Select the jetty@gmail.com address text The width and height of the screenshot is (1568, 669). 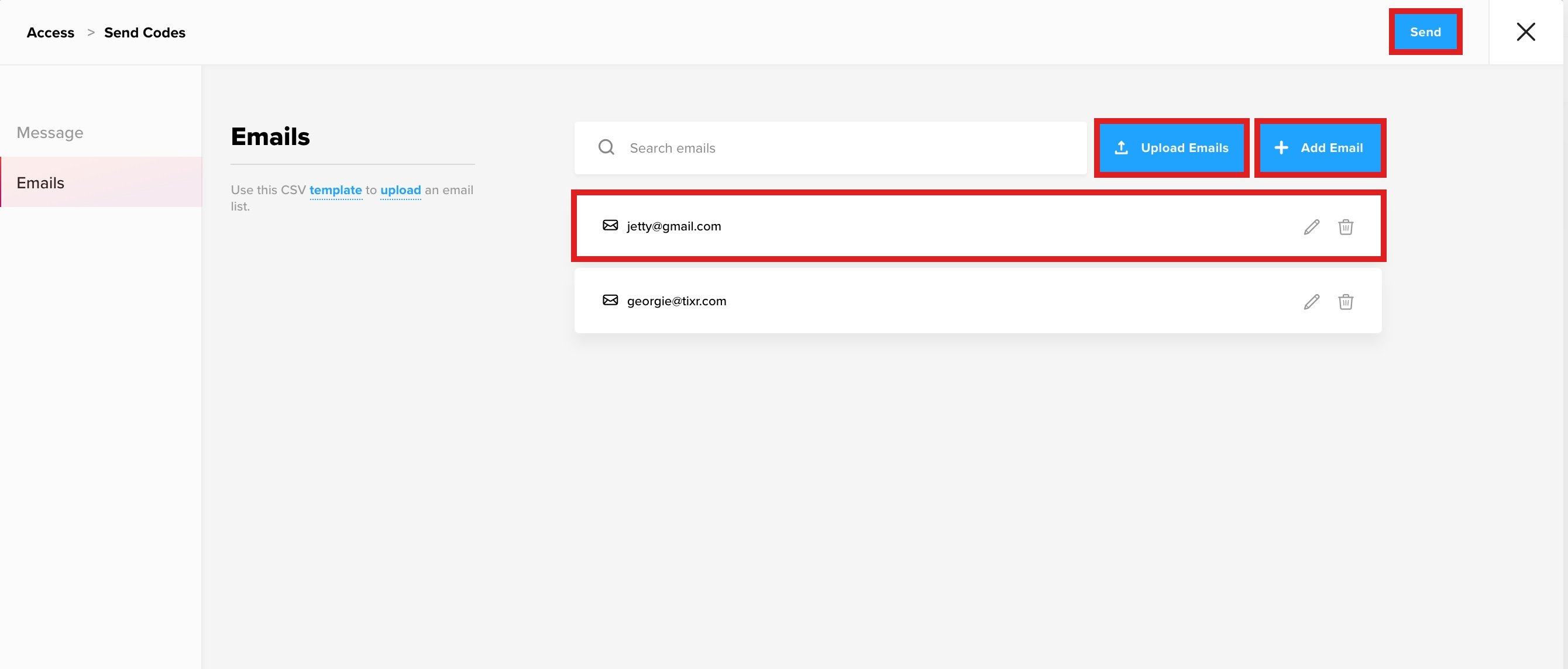click(674, 226)
